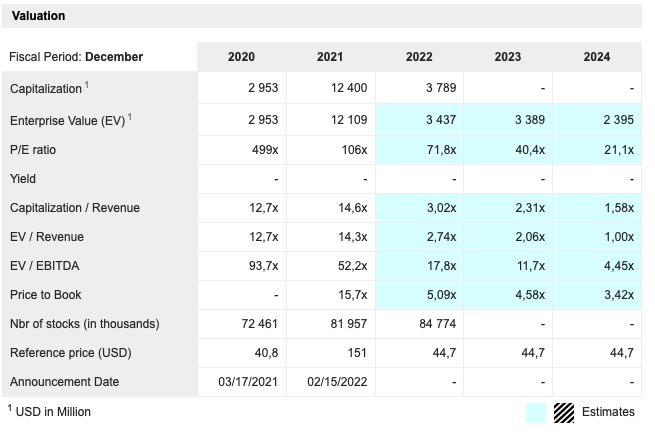Click the 499x P/E ratio value
655x447 pixels.
(263, 150)
